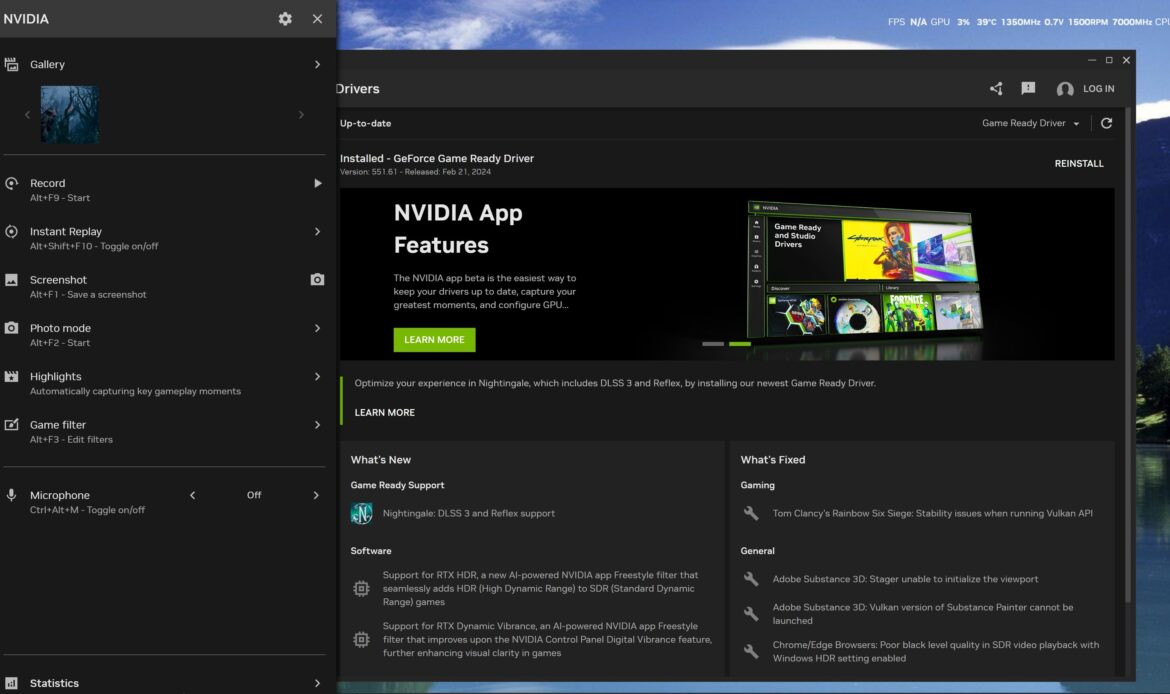Advance the Gallery carousel with the right chevron
Image resolution: width=1170 pixels, height=694 pixels.
(301, 114)
